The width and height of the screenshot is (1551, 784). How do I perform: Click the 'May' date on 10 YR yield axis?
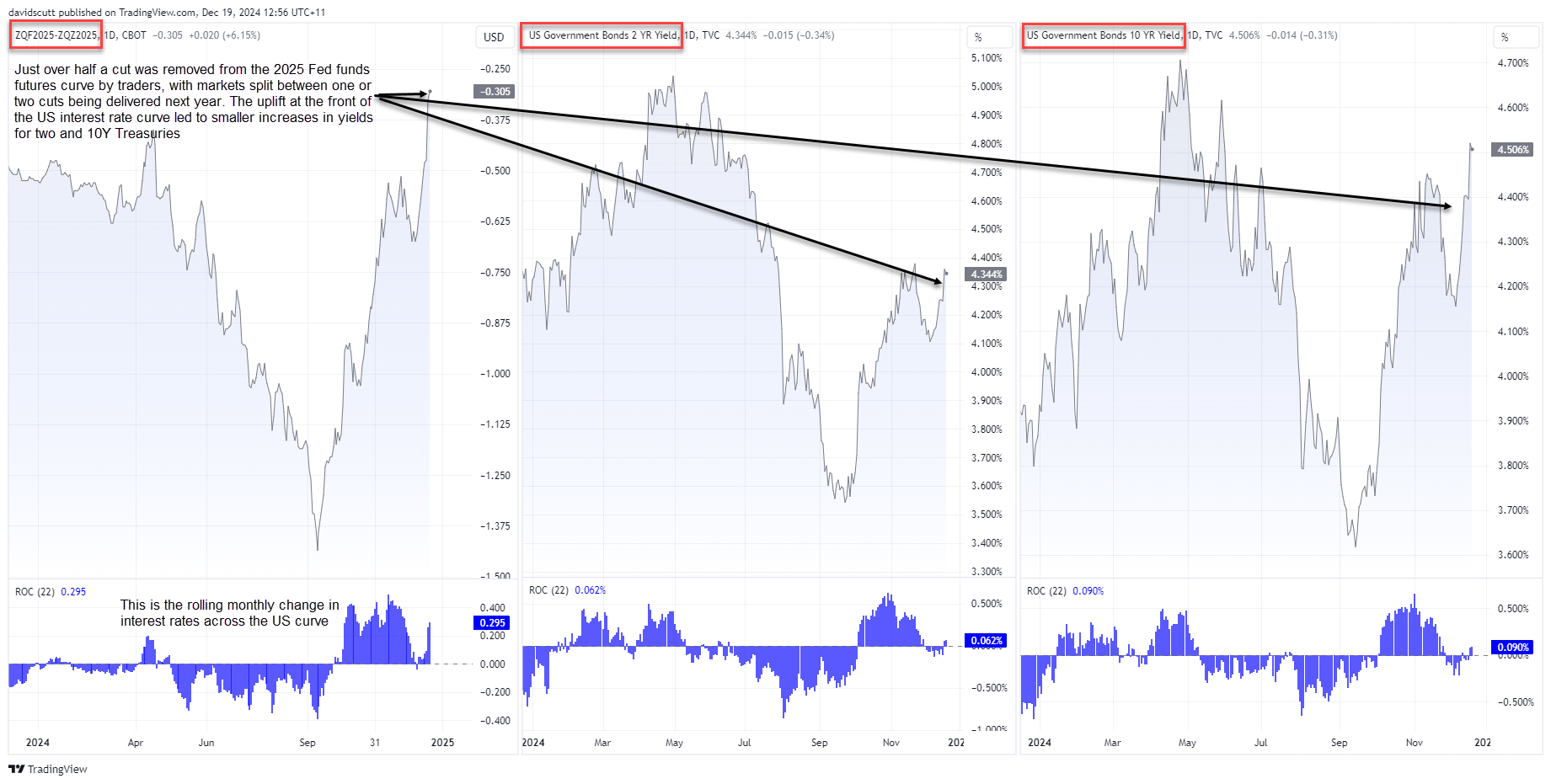(x=1187, y=743)
